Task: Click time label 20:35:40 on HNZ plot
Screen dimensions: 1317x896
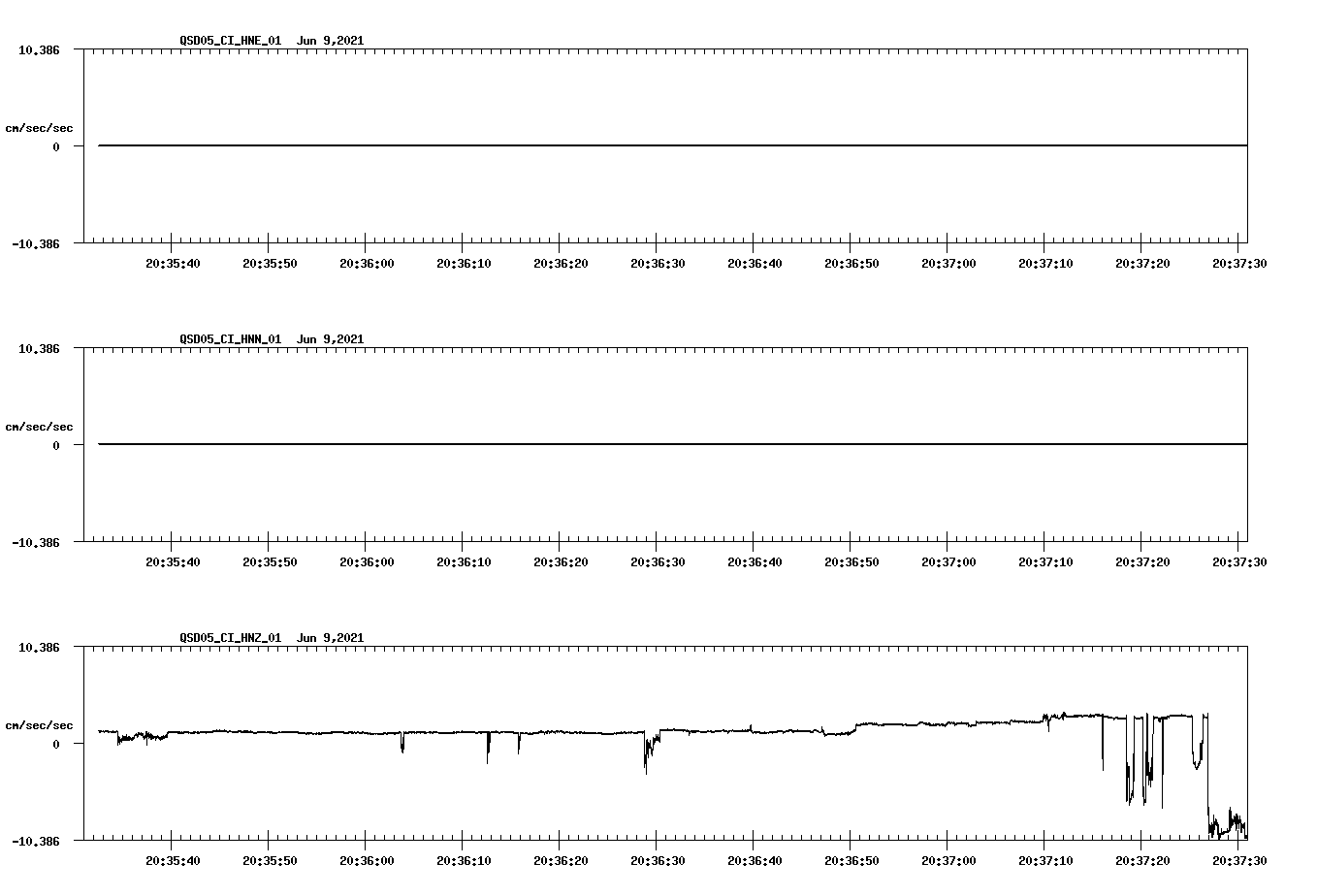Action: [173, 860]
